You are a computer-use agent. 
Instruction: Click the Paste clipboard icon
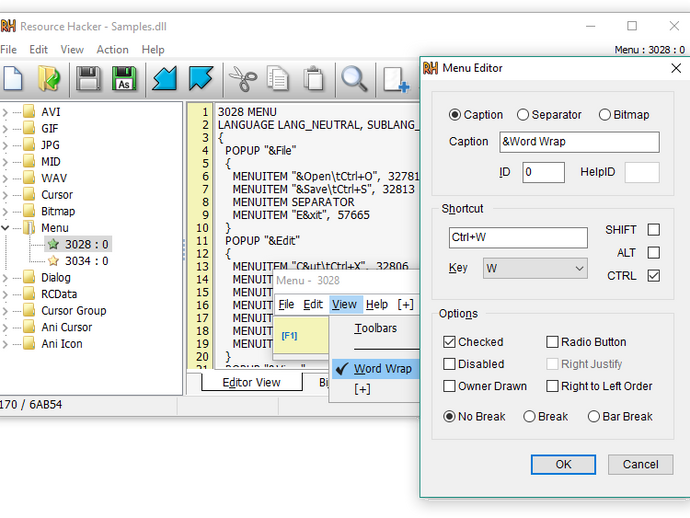click(313, 79)
